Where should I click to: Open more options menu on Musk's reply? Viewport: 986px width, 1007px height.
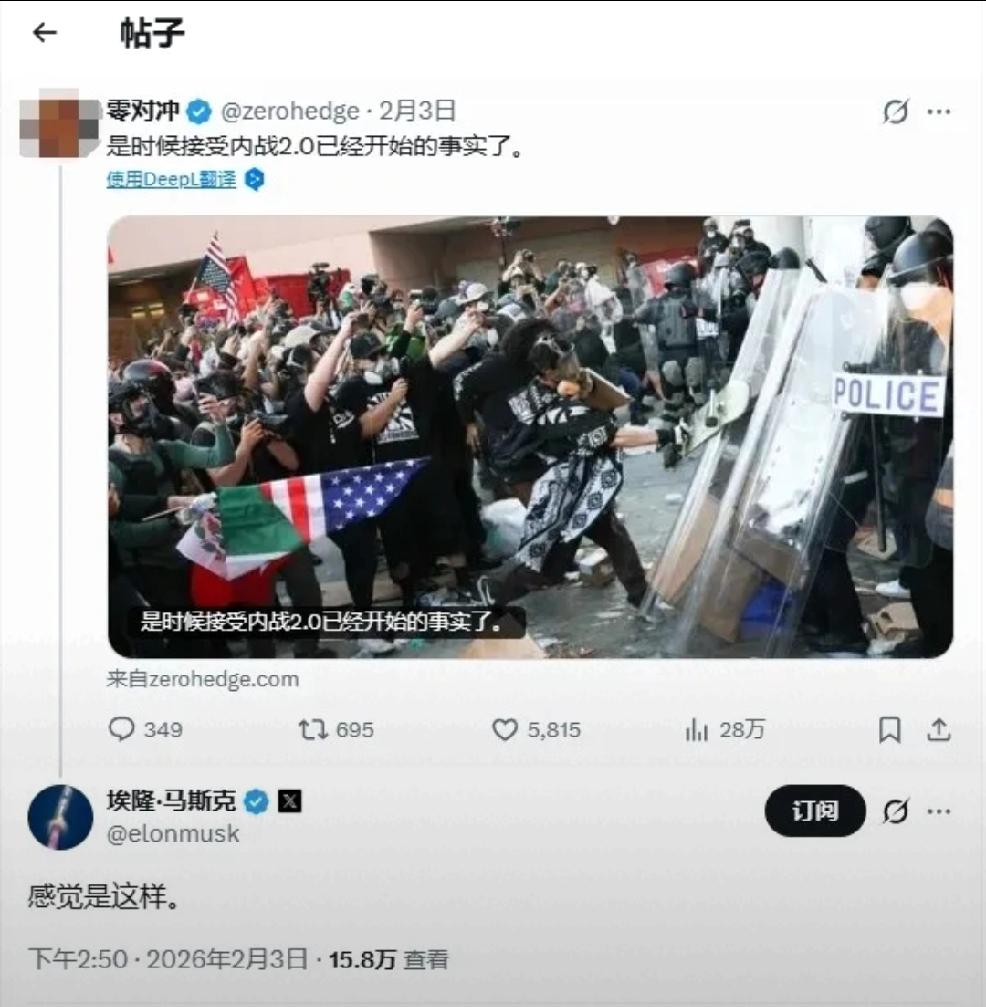(x=938, y=811)
